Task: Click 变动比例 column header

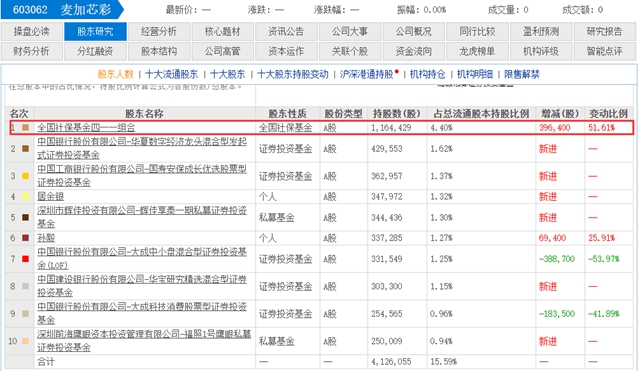Action: point(609,114)
